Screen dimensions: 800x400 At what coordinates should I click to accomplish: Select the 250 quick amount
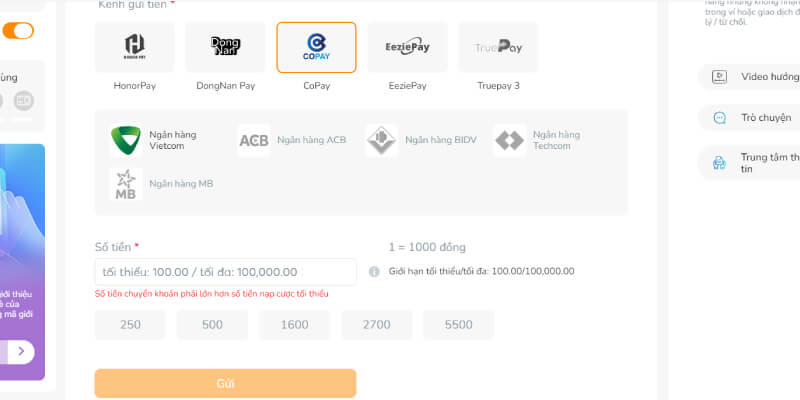[x=130, y=324]
